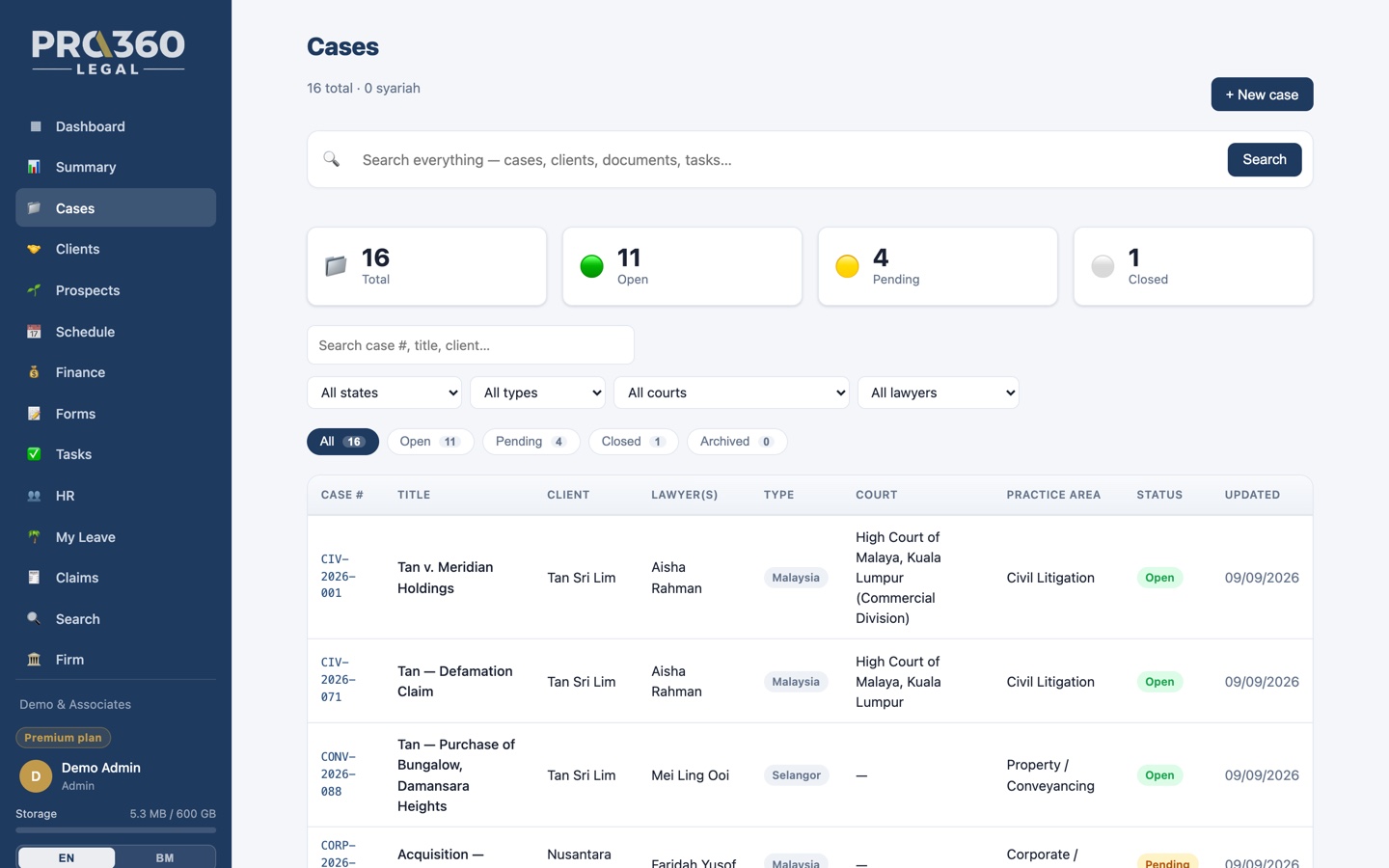Click the Open status badge for Defamation Claim
Image resolution: width=1389 pixels, height=868 pixels.
click(1159, 682)
